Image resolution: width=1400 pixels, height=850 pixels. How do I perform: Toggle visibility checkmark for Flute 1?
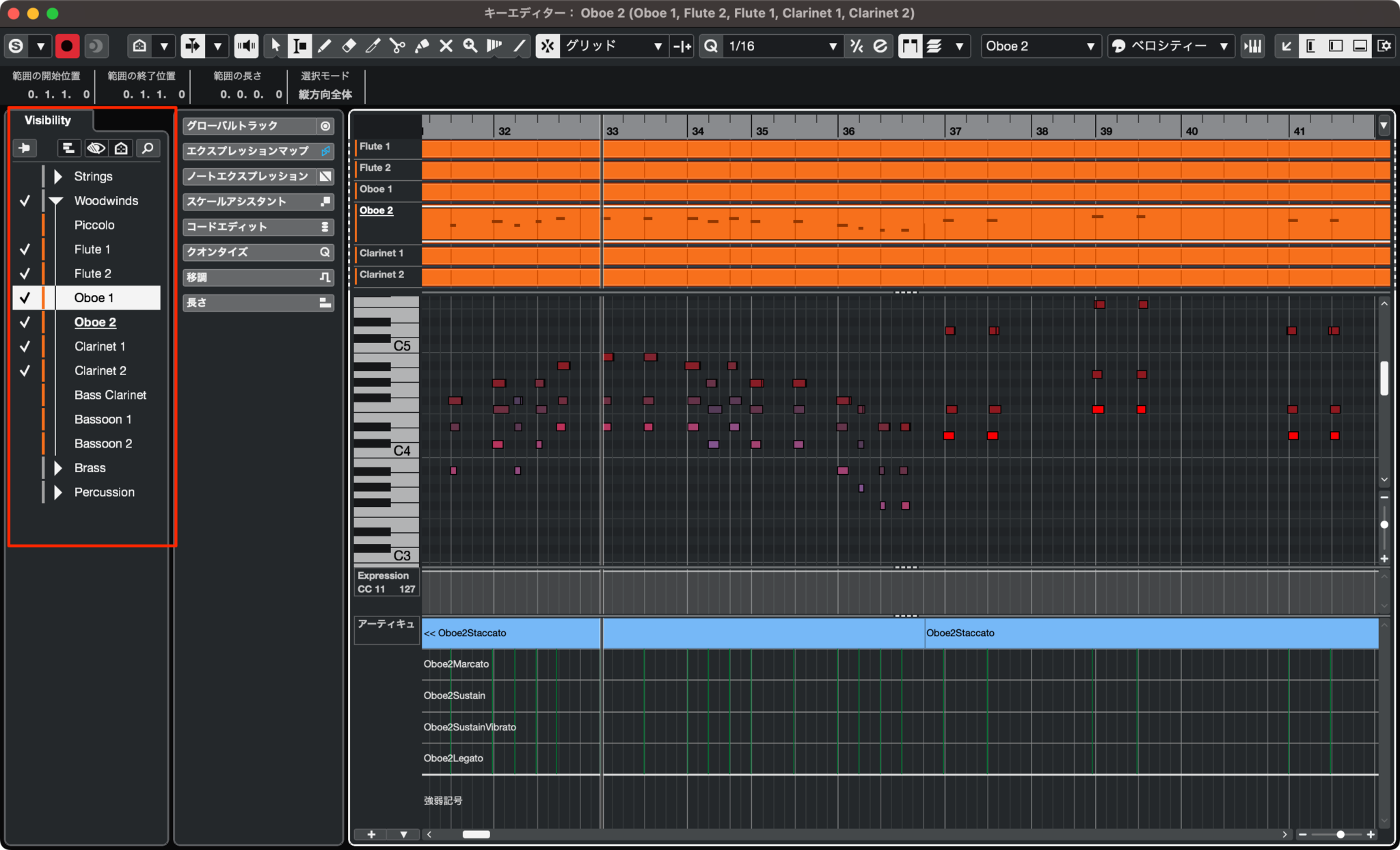[x=25, y=249]
